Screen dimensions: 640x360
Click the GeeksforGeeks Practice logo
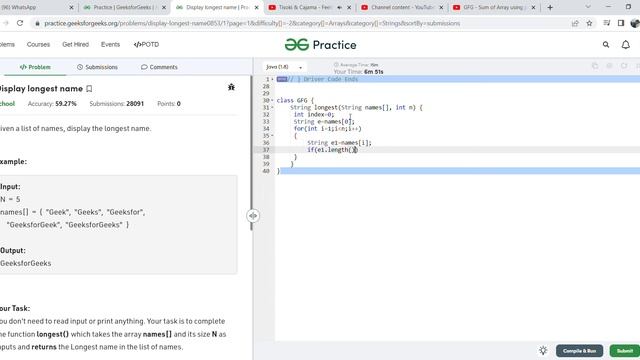[320, 44]
